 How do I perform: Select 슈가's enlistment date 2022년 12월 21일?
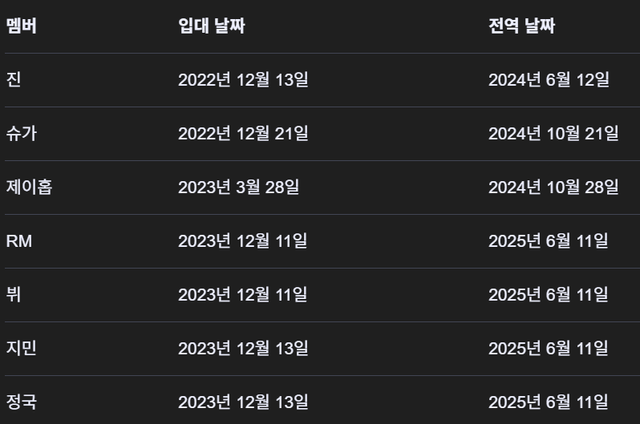pyautogui.click(x=243, y=134)
